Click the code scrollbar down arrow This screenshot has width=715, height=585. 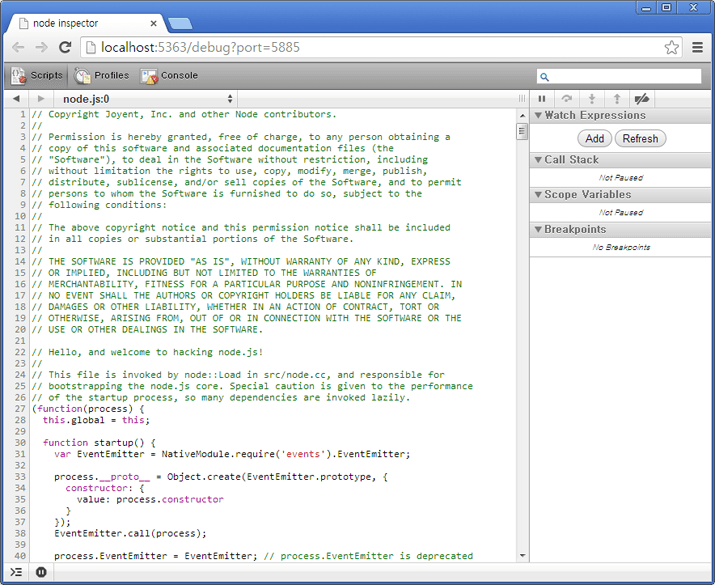[522, 556]
